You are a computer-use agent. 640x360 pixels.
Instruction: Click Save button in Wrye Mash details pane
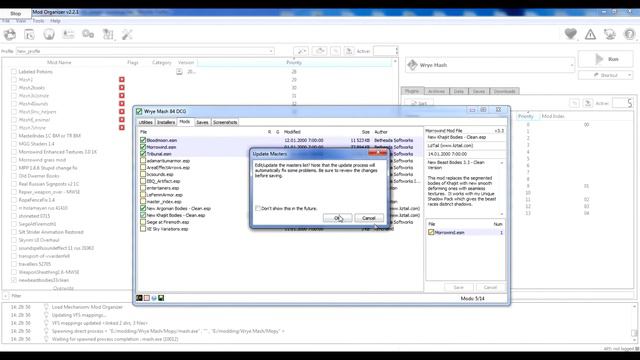coord(459,287)
